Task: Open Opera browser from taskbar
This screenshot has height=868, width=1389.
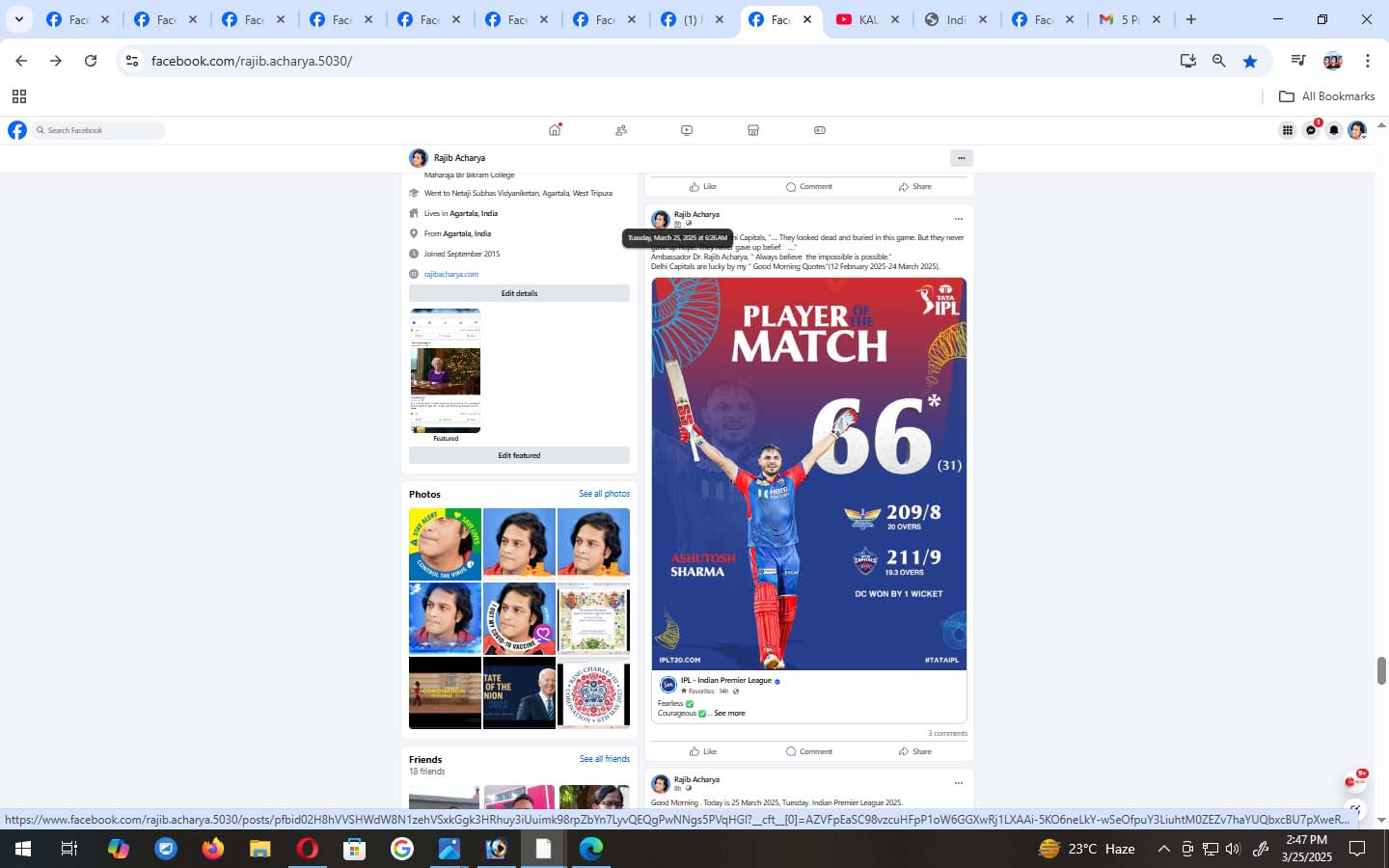Action: click(x=308, y=849)
